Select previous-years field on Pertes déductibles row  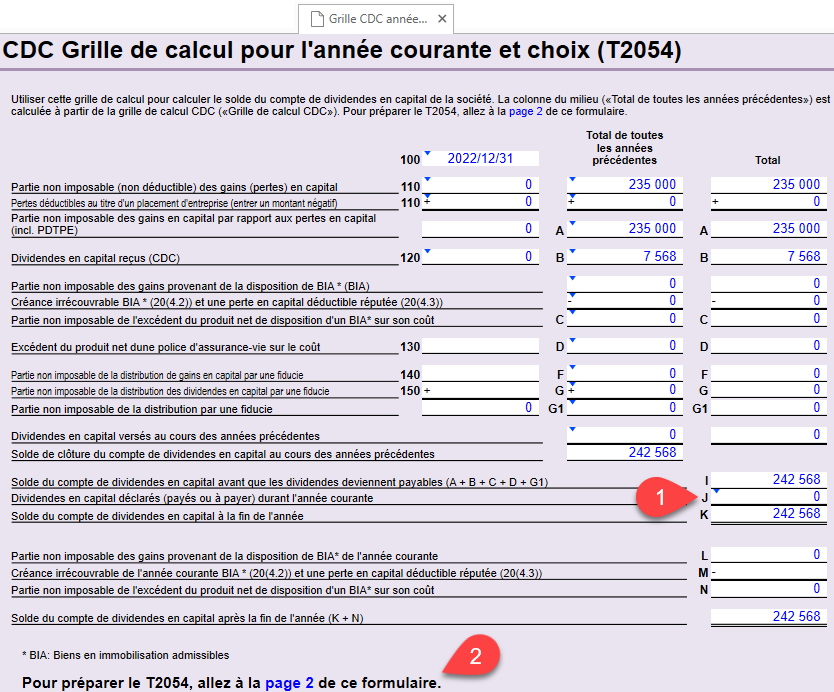(625, 202)
